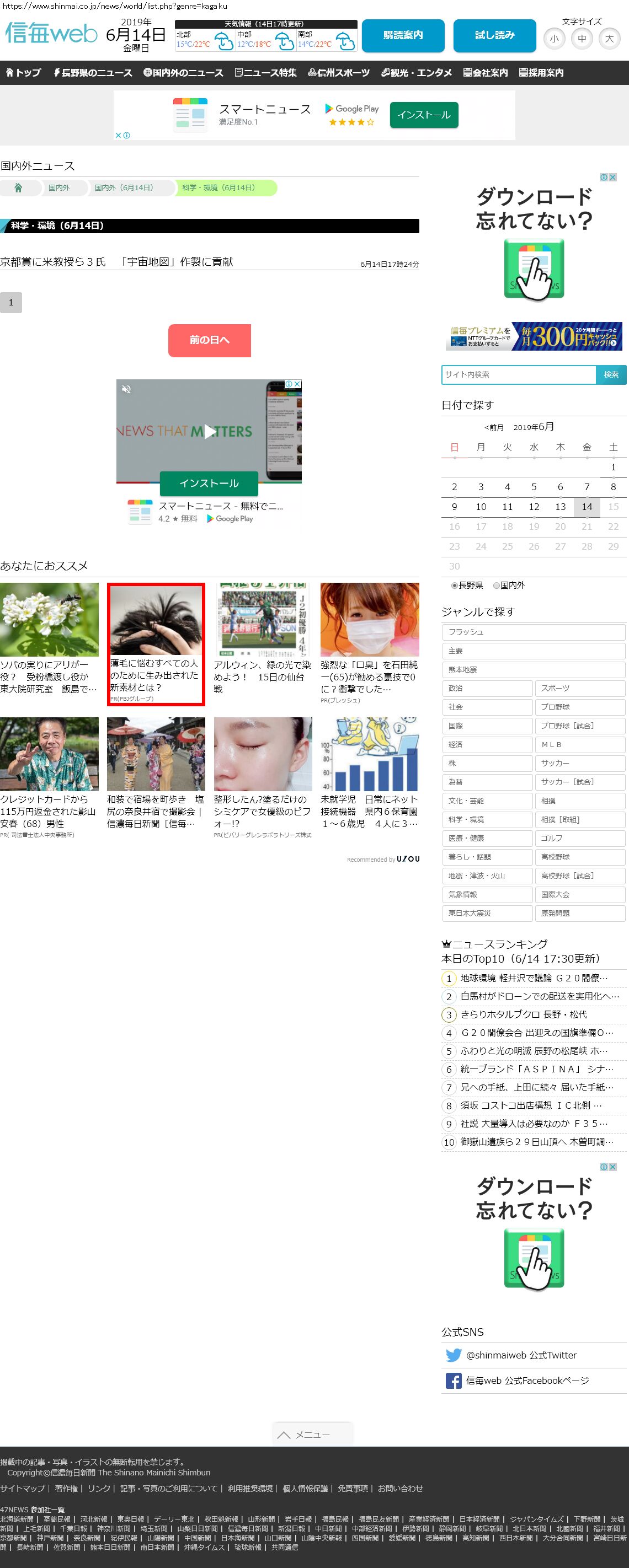Click the Twitter bird icon
Image resolution: width=629 pixels, height=1568 pixels.
point(454,1355)
